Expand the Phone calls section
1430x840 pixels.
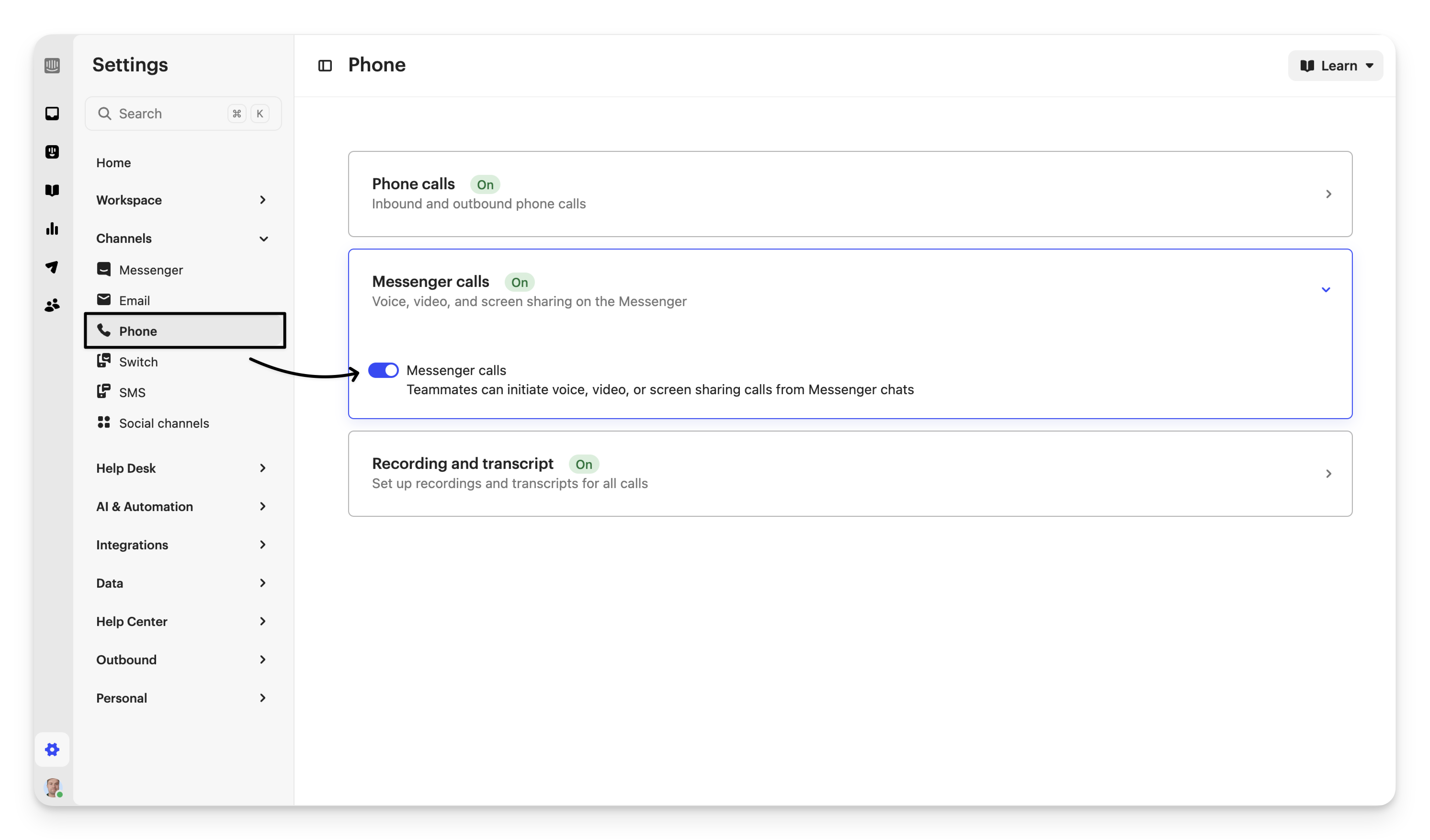pos(1328,194)
